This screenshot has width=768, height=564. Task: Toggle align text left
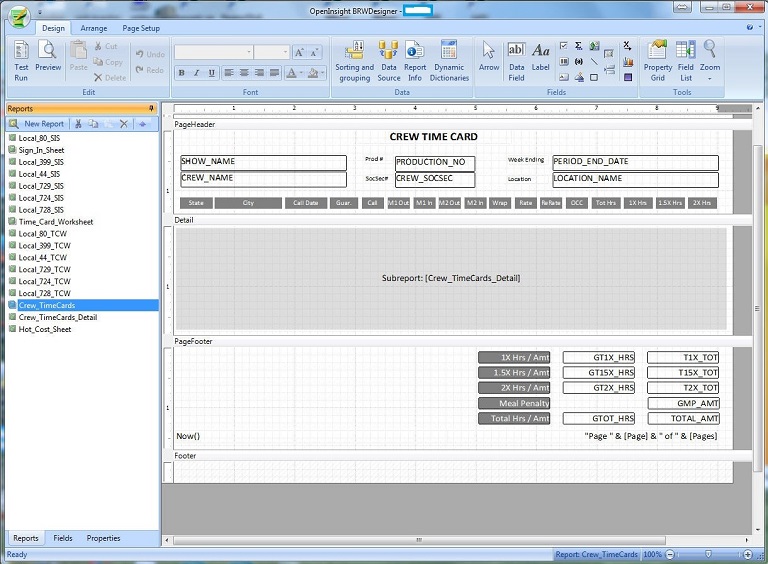pyautogui.click(x=229, y=73)
